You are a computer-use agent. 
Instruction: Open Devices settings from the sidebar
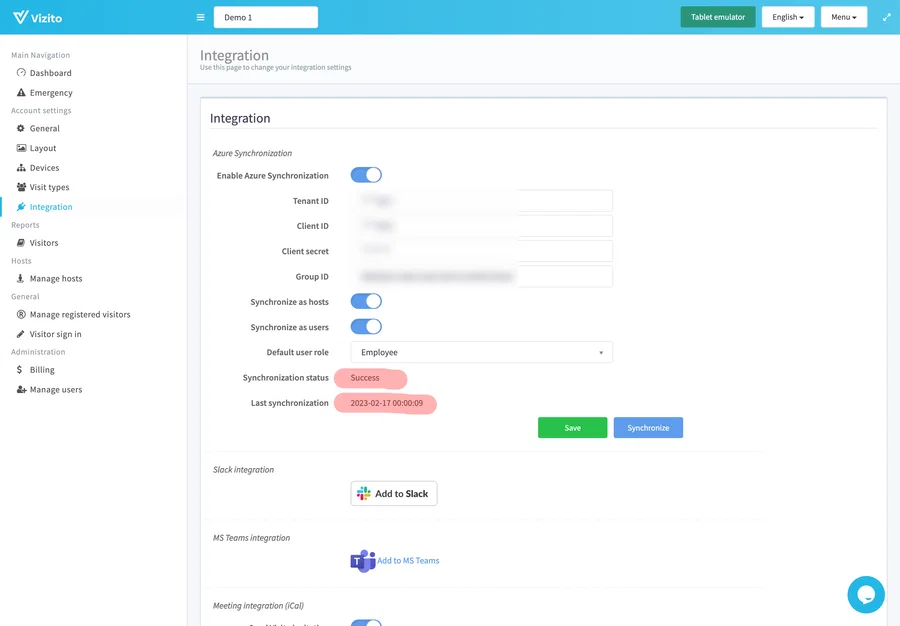[46, 167]
